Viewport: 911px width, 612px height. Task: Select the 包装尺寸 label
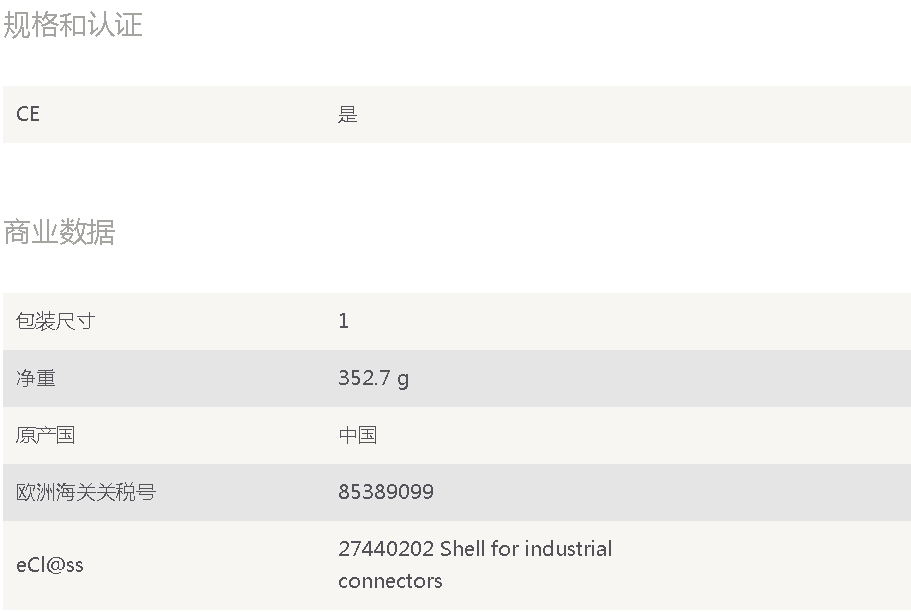(x=55, y=321)
